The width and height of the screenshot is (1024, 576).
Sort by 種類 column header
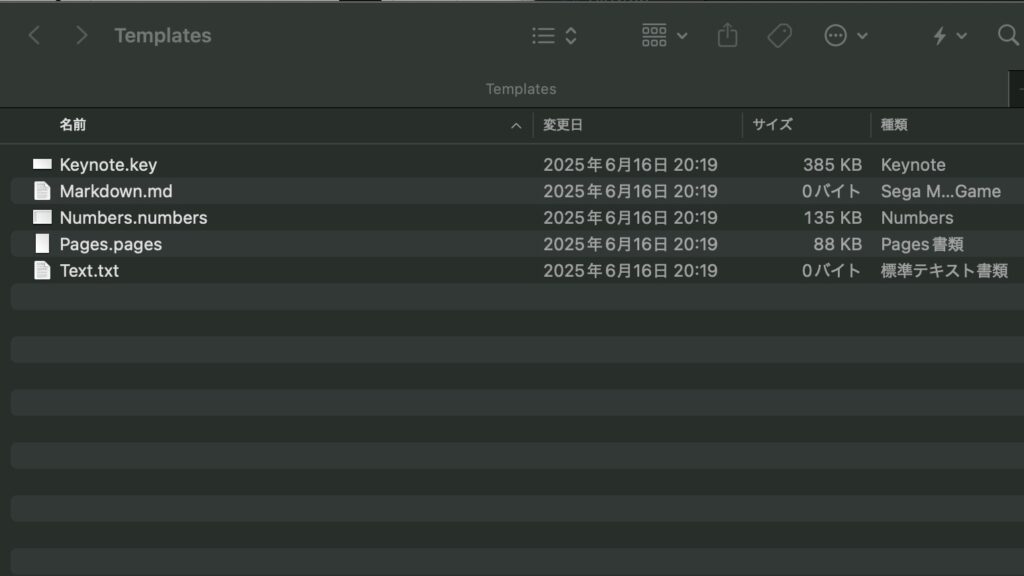894,125
